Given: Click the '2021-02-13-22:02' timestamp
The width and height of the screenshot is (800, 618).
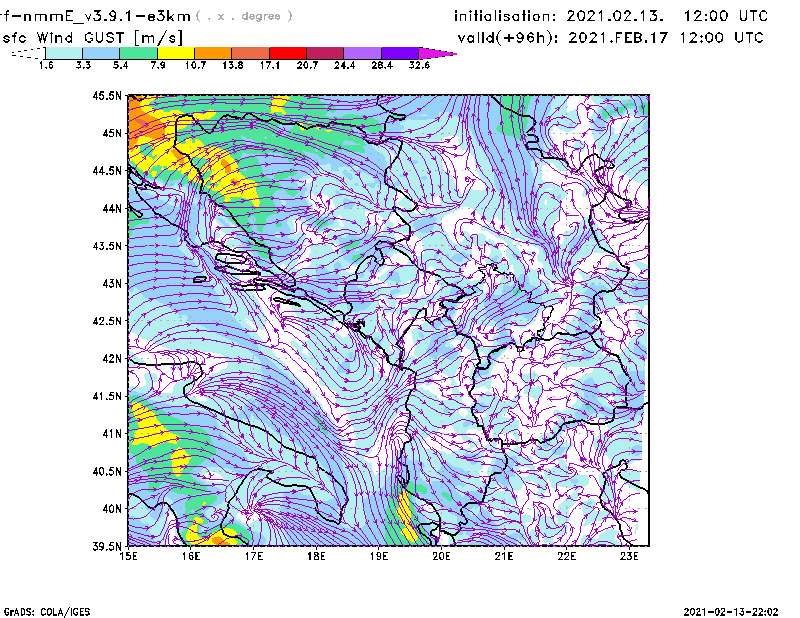Looking at the screenshot, I should point(731,612).
